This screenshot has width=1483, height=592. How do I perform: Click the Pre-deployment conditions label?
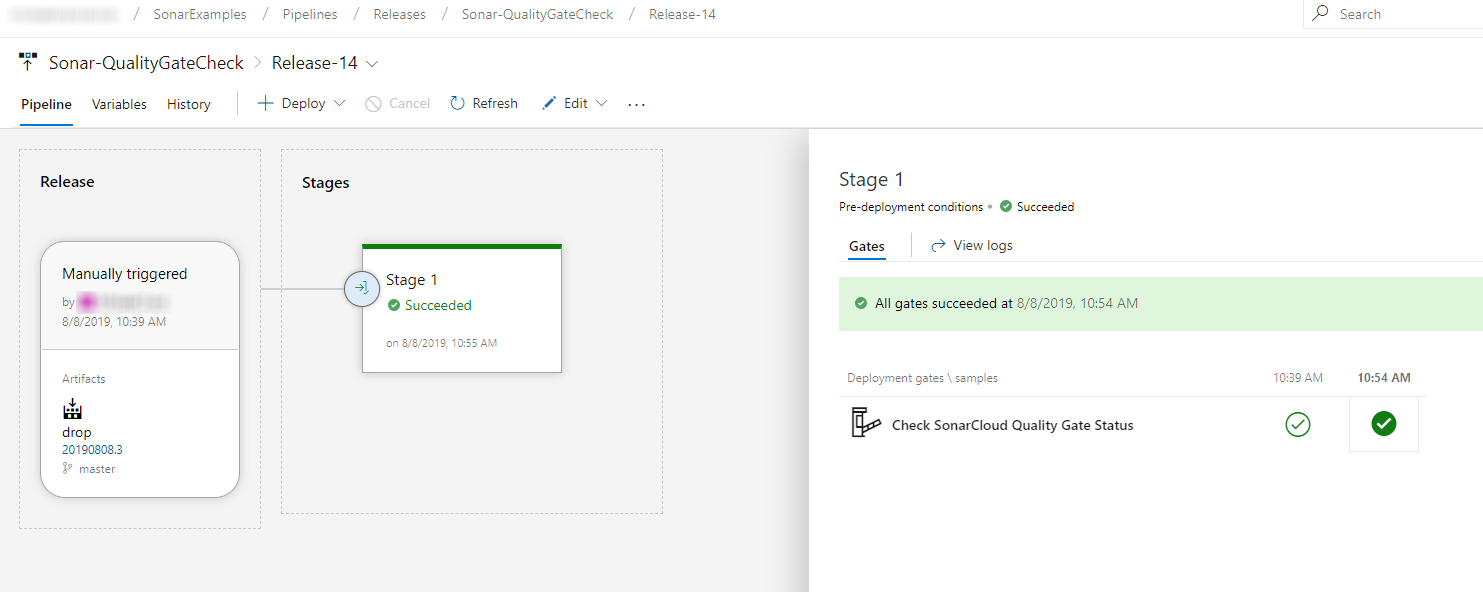click(911, 207)
